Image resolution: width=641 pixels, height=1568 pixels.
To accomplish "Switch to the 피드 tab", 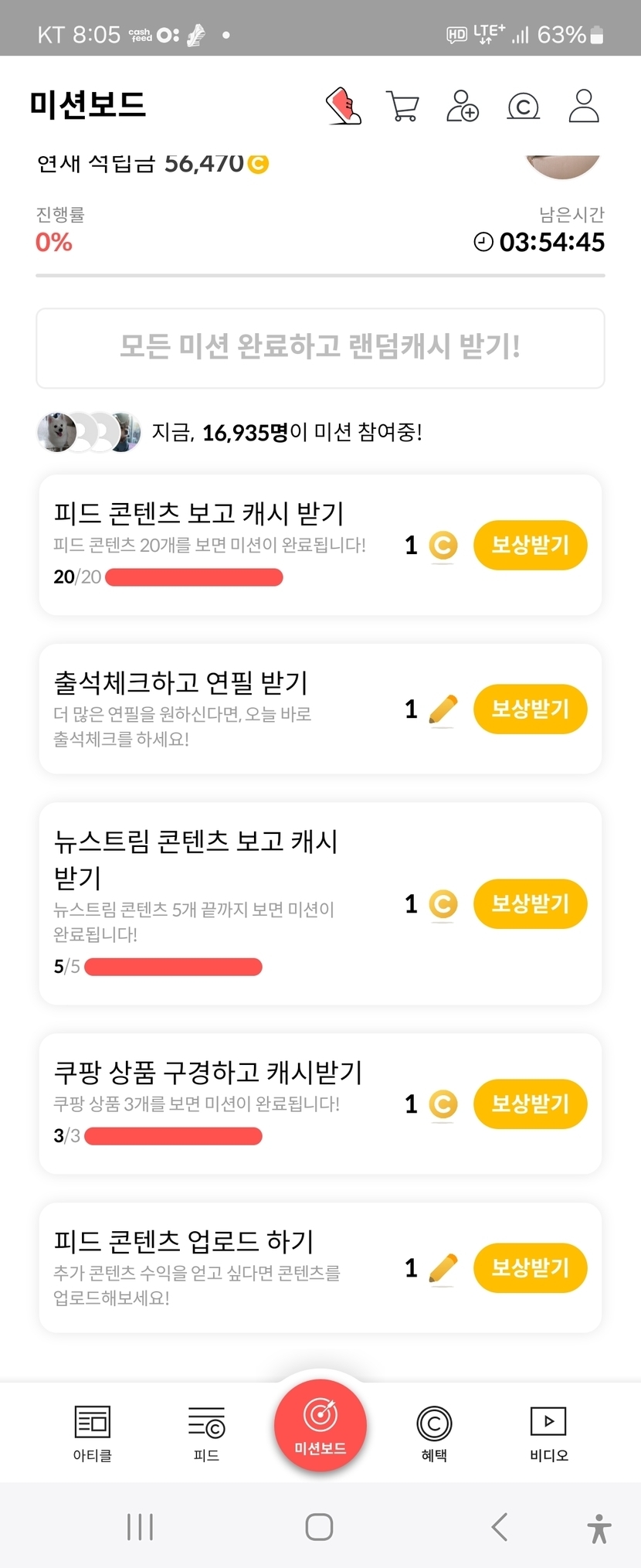I will (206, 1434).
